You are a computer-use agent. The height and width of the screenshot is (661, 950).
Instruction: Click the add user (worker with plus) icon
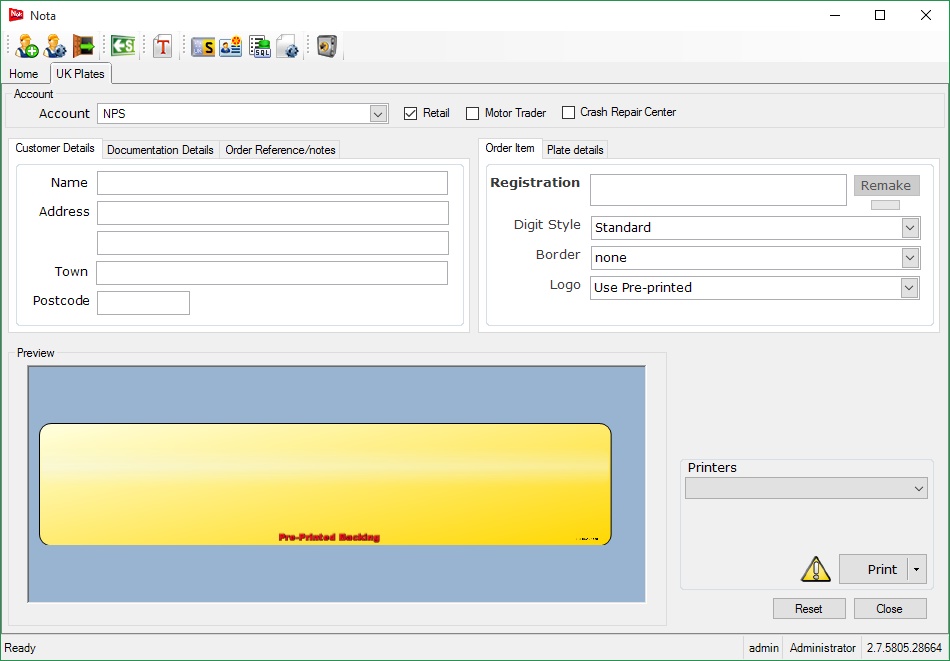[27, 46]
